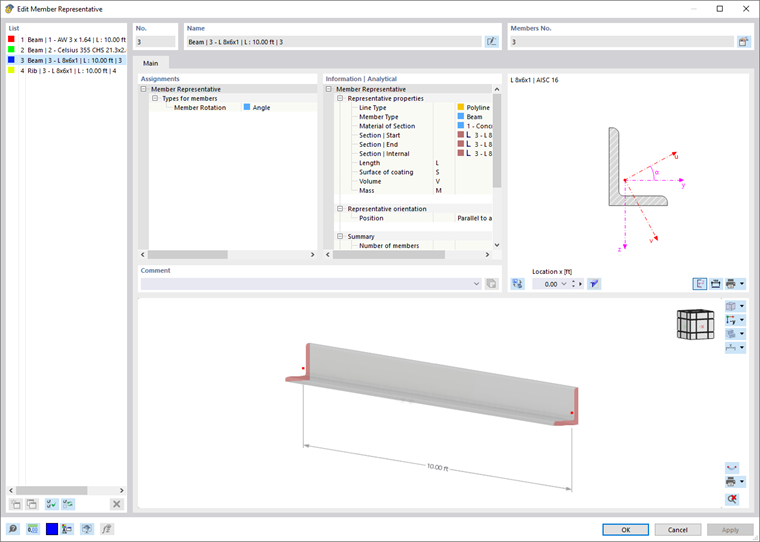Click the section info icon left of Location x
760x542 pixels.
point(517,284)
